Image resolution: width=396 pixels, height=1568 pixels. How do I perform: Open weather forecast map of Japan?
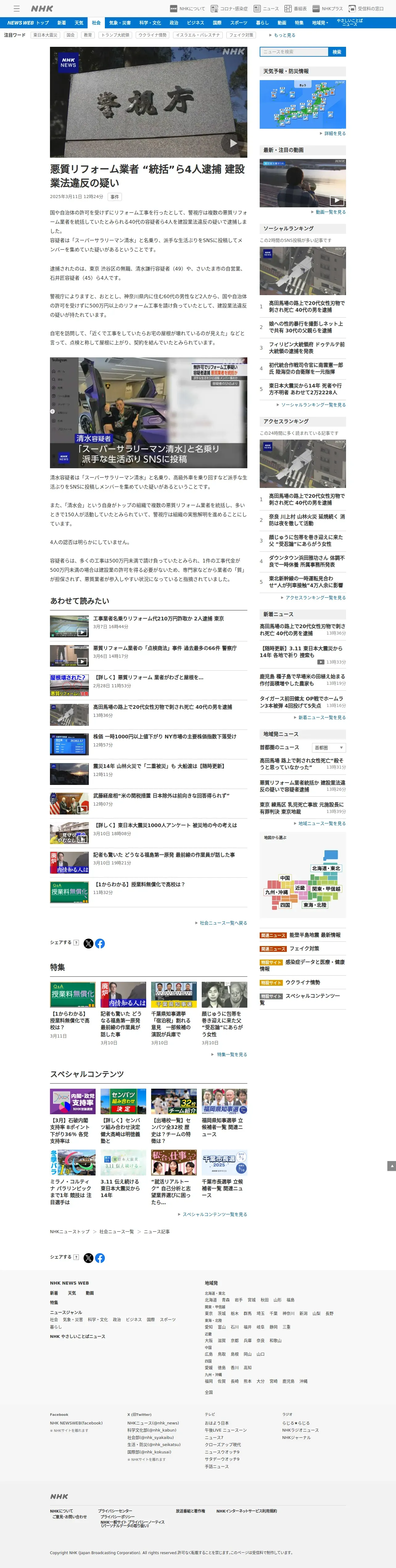click(x=303, y=104)
